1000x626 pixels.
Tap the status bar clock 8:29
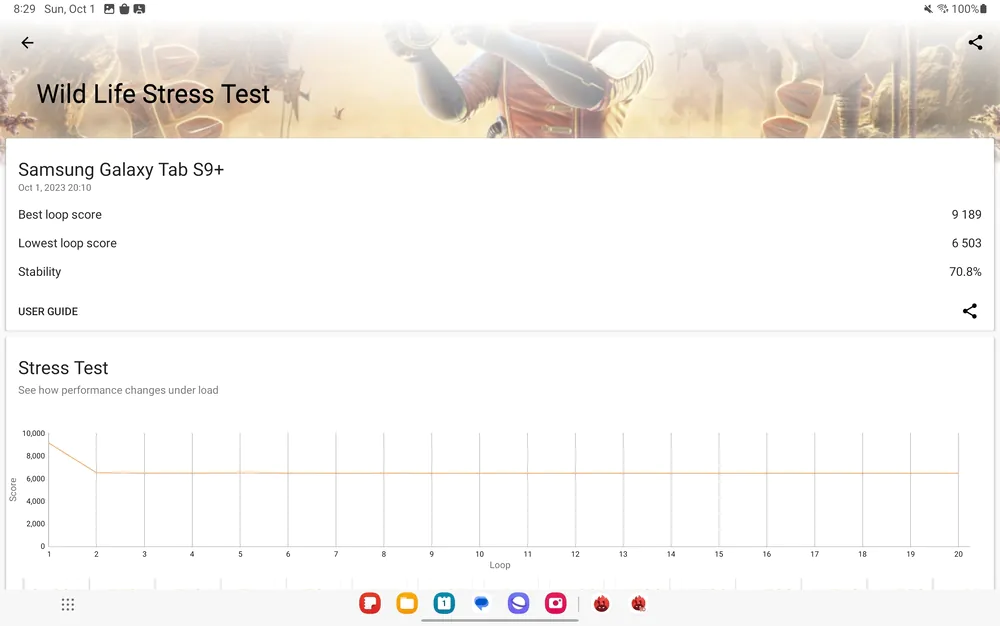(x=24, y=9)
